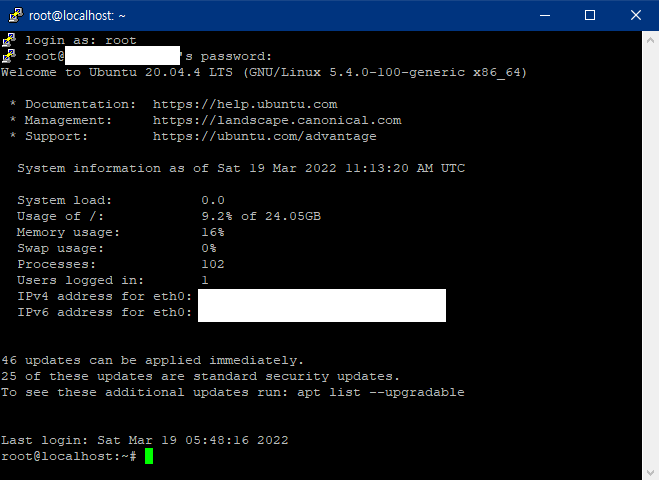Click '25 of these updates are standard security updates' line
The image size is (659, 480).
point(200,376)
